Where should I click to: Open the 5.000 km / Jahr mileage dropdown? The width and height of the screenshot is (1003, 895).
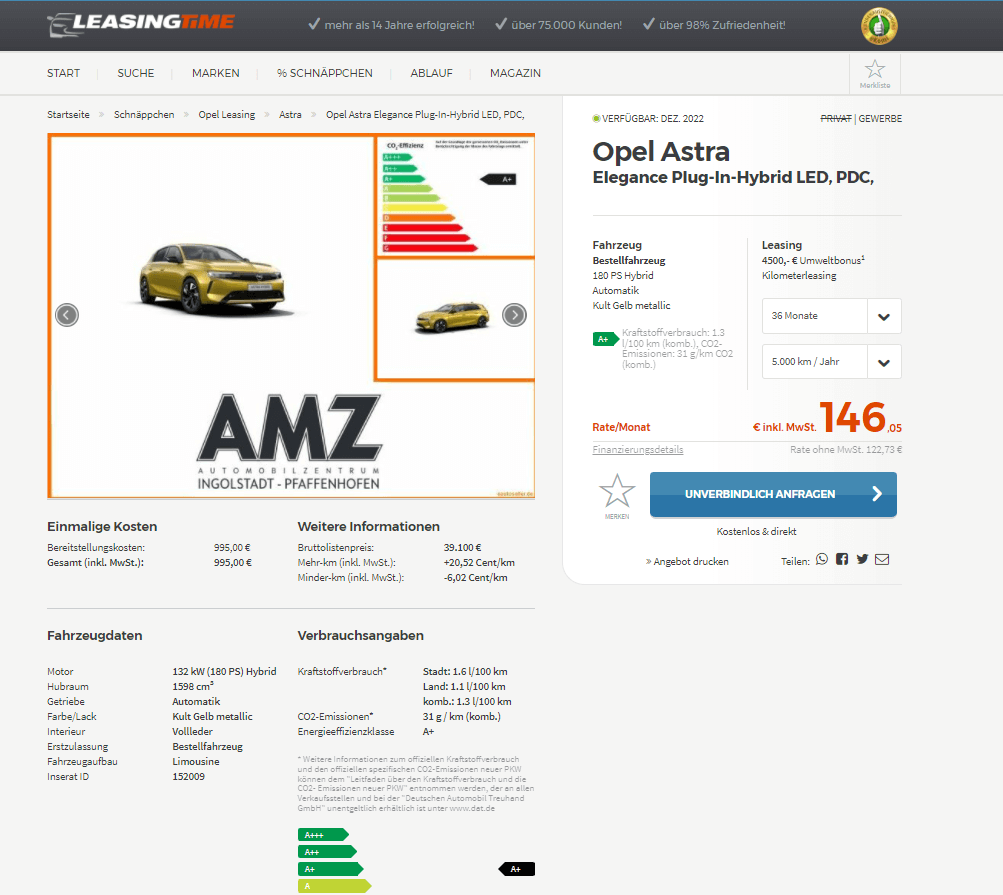pyautogui.click(x=831, y=361)
